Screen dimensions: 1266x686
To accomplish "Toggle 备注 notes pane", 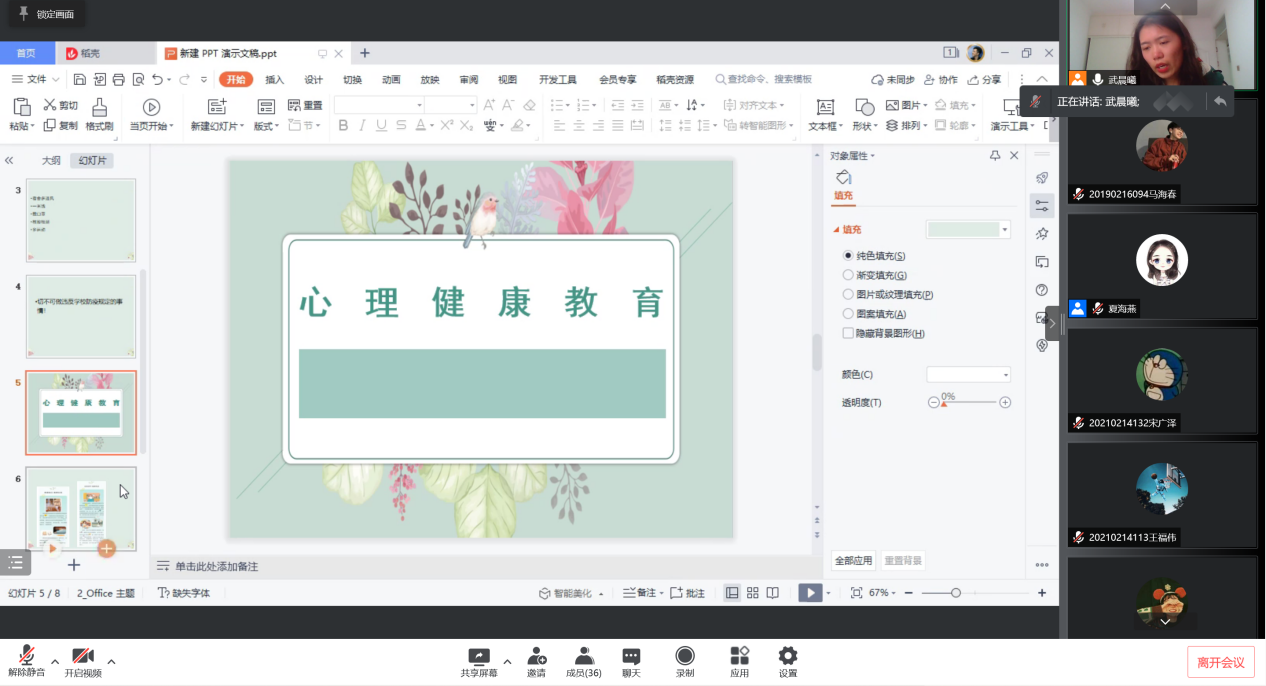I will pyautogui.click(x=640, y=593).
